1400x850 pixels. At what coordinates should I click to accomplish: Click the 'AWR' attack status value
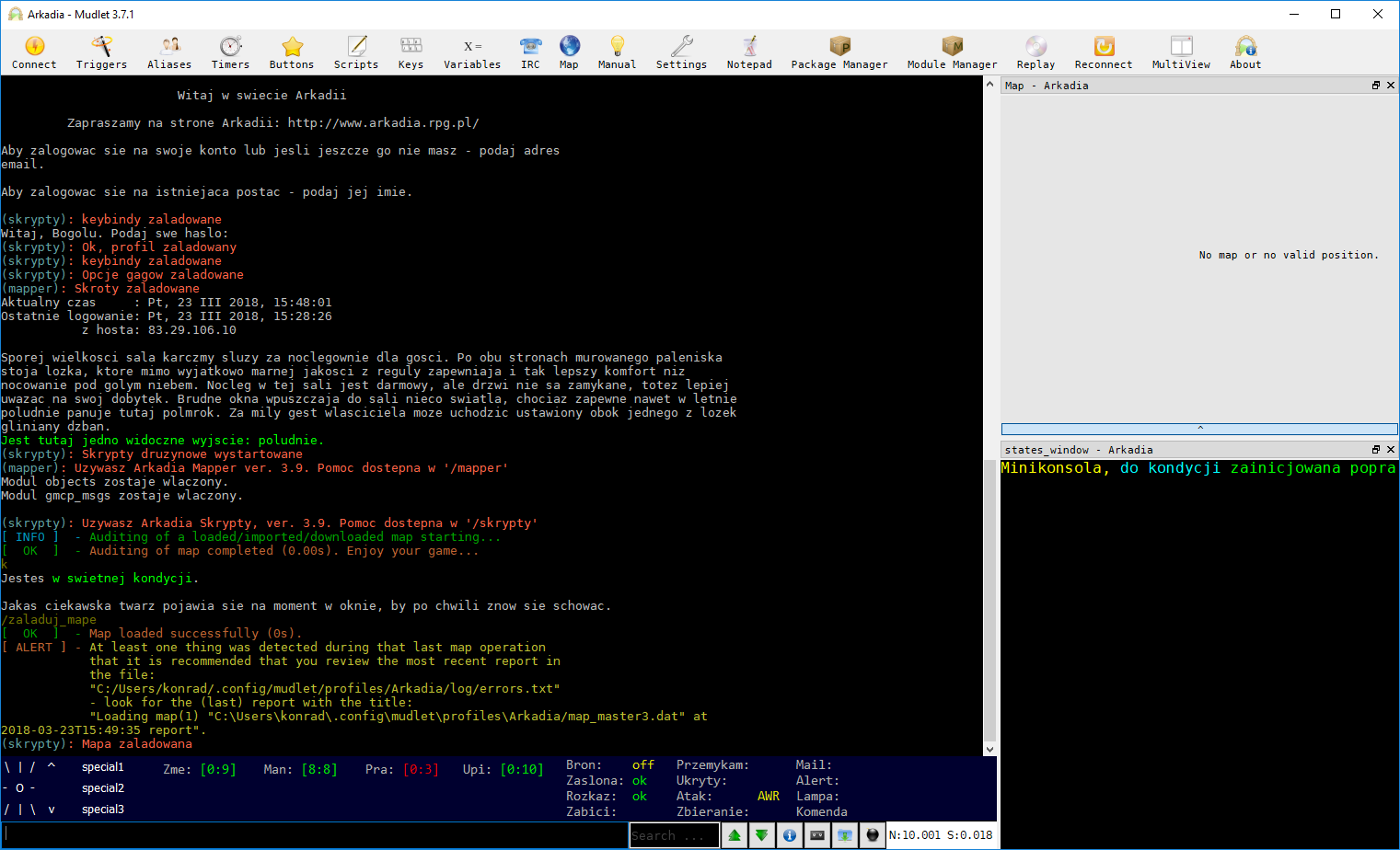769,797
